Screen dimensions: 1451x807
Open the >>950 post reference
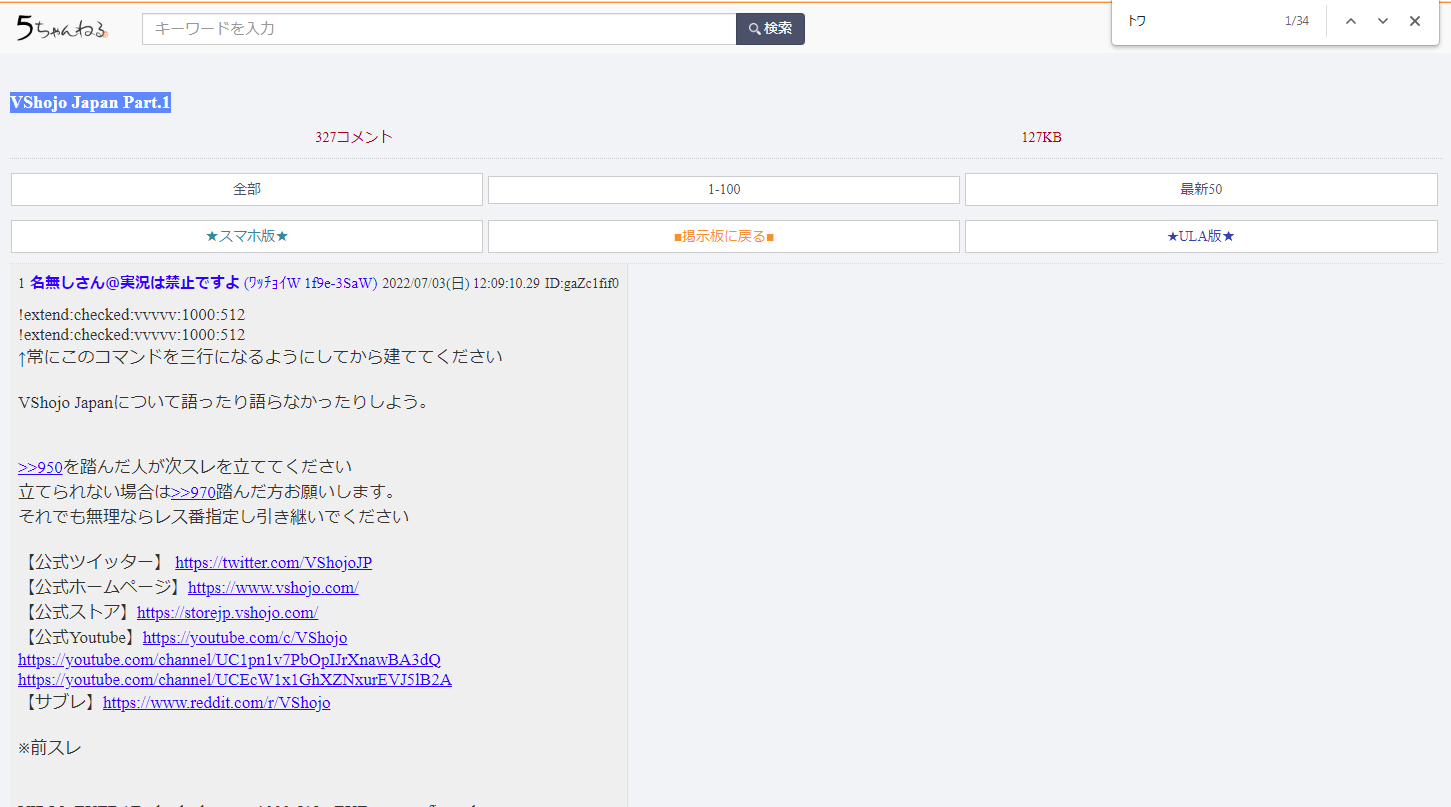(40, 467)
